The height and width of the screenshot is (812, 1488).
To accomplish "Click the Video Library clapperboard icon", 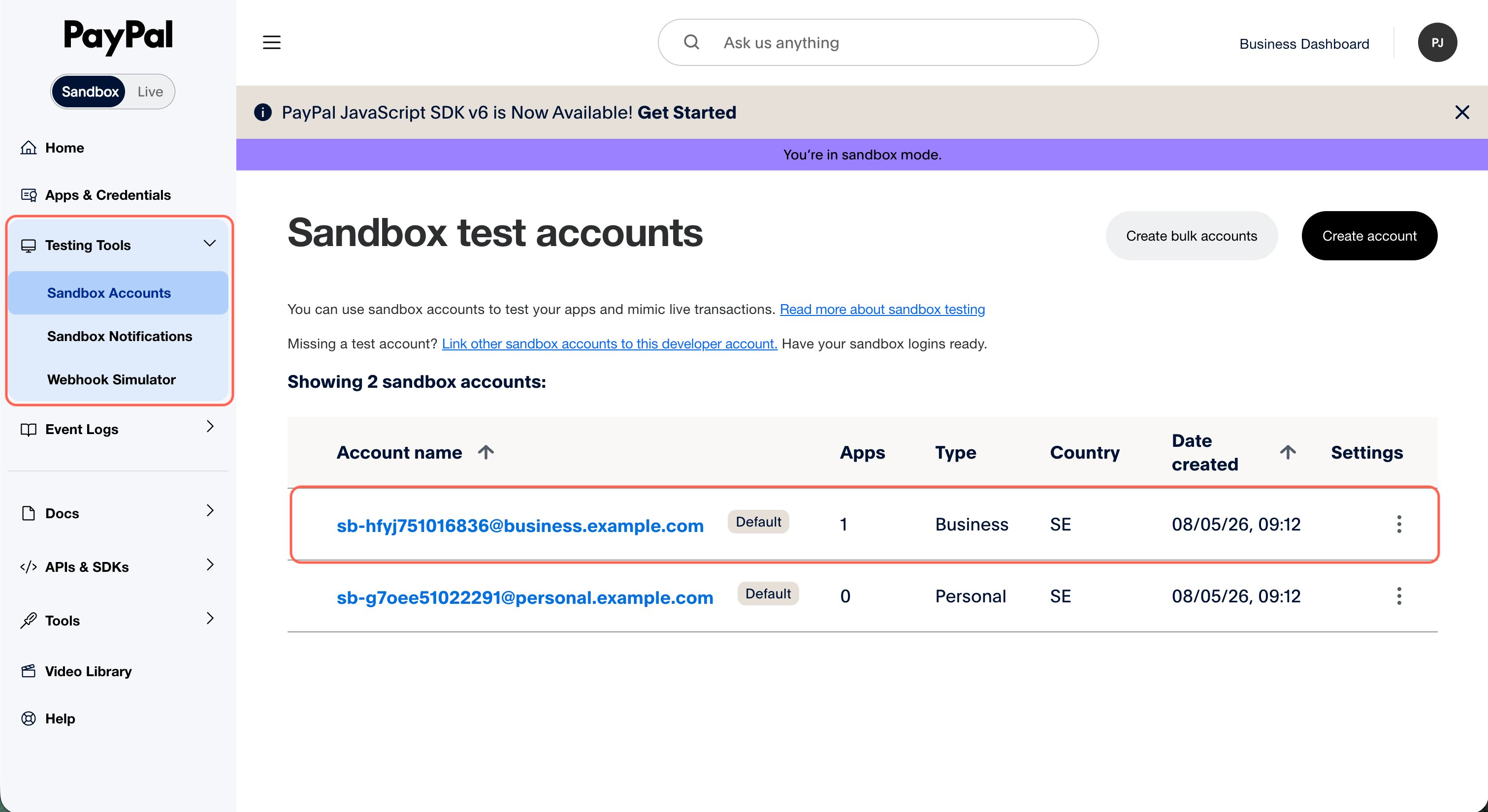I will point(28,671).
